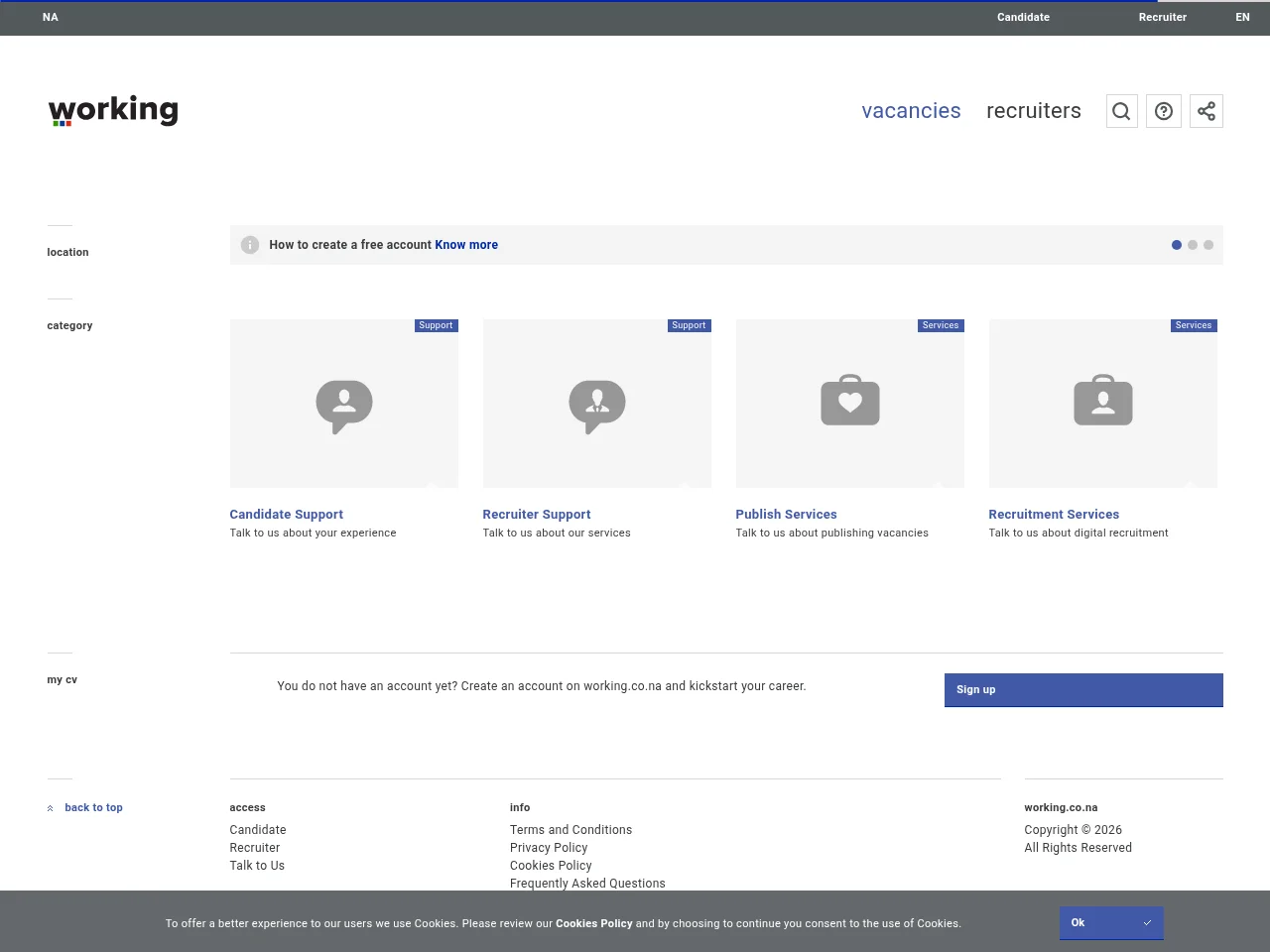Click the Candidate Support speech bubble icon
The height and width of the screenshot is (952, 1270).
344,406
